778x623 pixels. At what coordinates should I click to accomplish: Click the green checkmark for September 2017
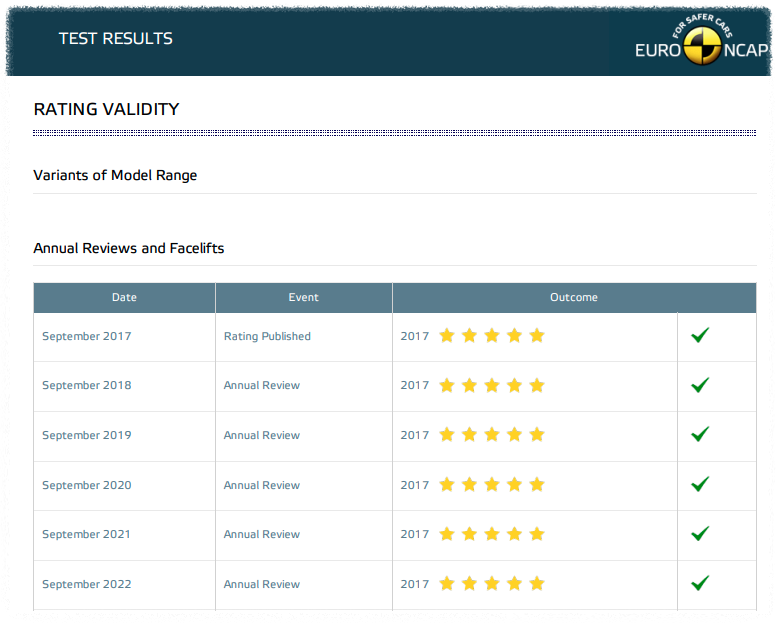(700, 335)
